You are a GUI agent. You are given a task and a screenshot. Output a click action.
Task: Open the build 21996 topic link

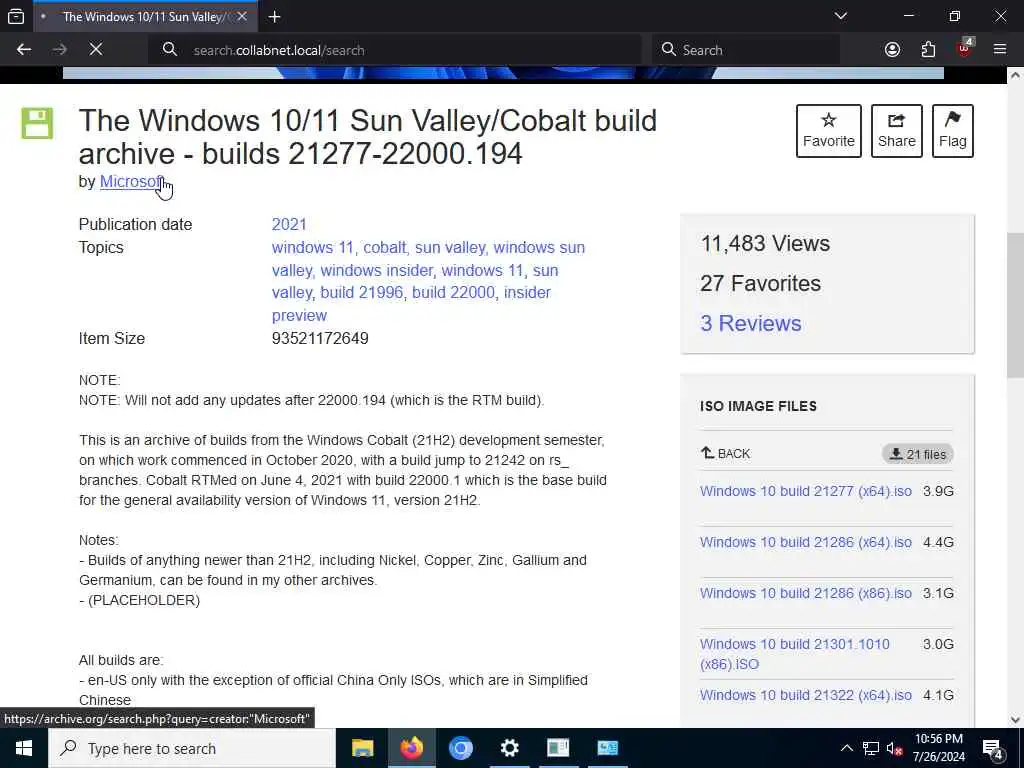(x=361, y=293)
